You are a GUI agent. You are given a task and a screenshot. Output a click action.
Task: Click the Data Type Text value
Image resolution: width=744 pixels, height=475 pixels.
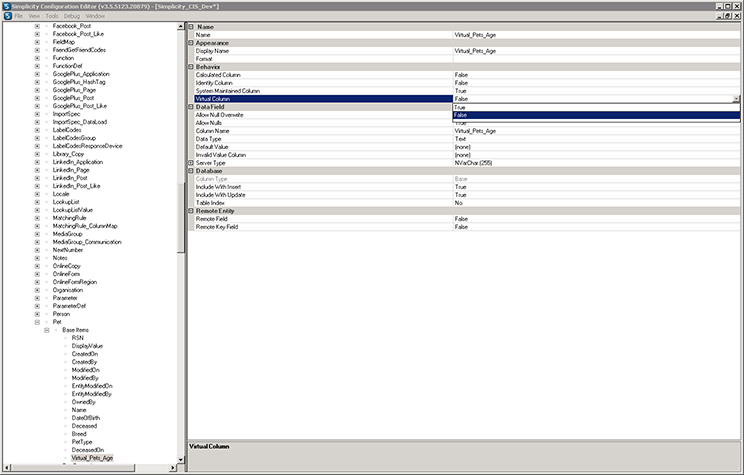tap(460, 139)
